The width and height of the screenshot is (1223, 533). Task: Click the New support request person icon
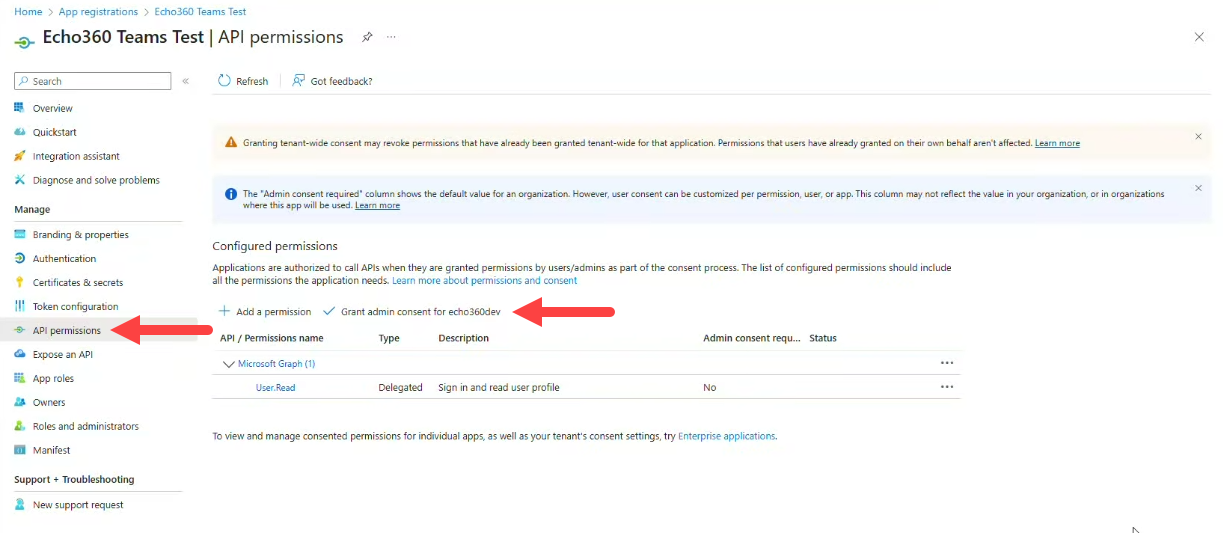[20, 504]
